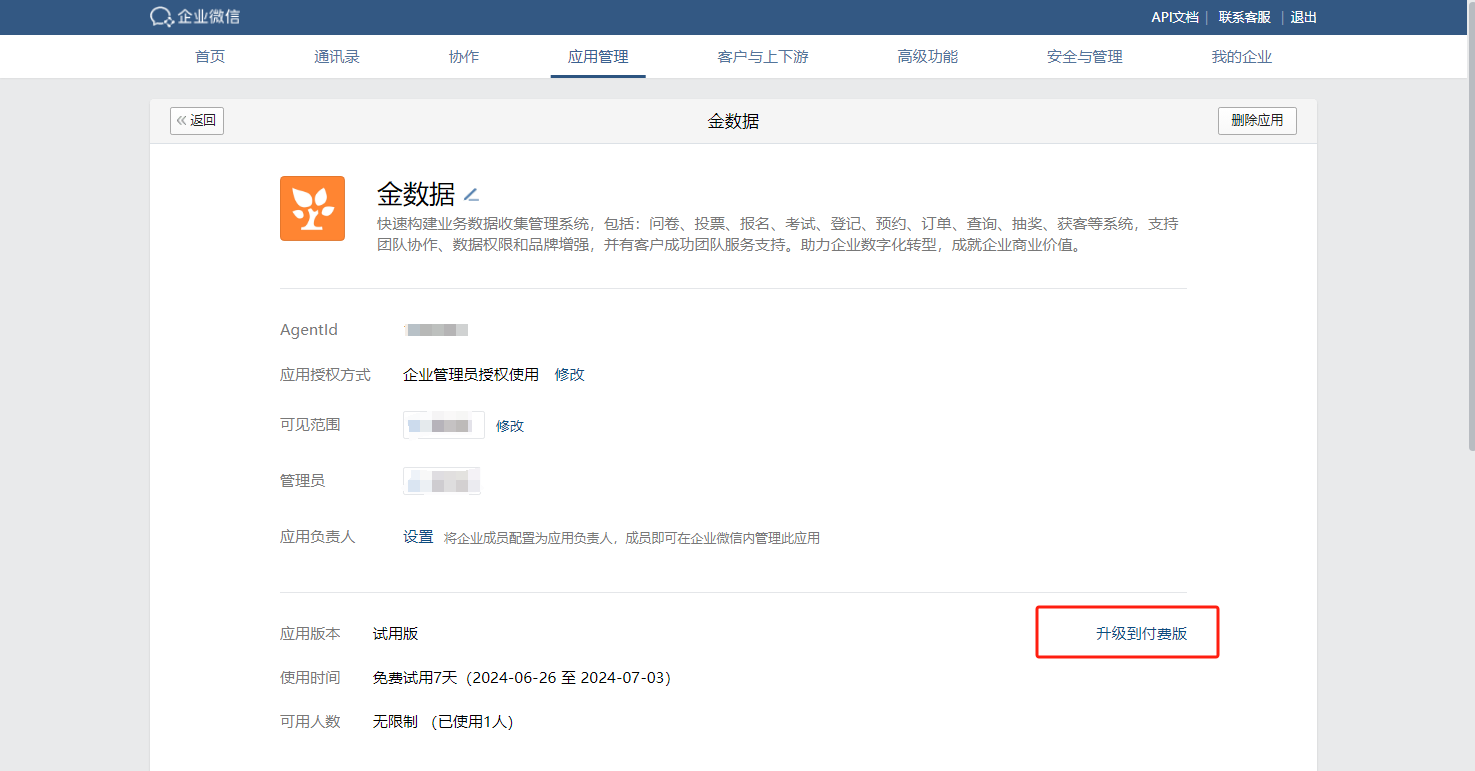This screenshot has height=771, width=1475.
Task: Click the blurred 可见范围 member tag
Action: click(x=444, y=425)
